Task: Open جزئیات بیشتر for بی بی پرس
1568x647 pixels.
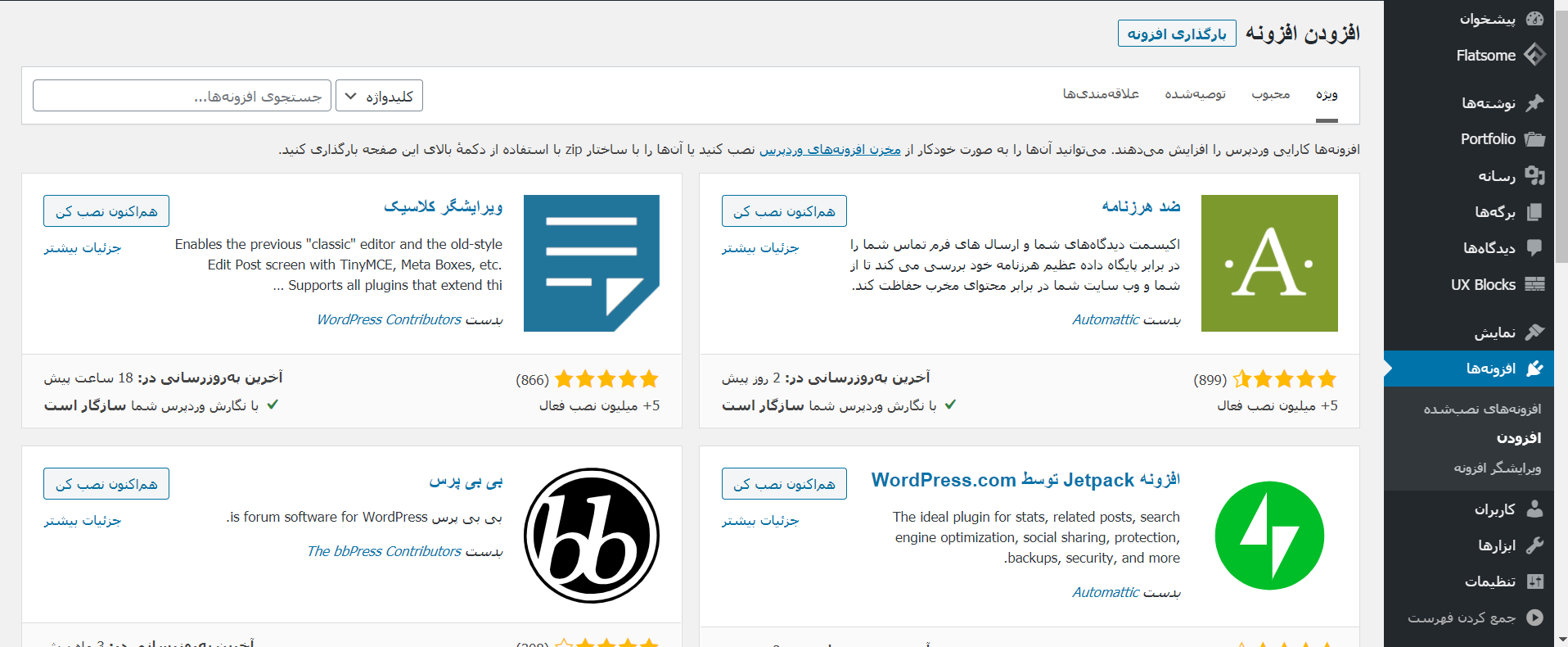Action: coord(83,520)
